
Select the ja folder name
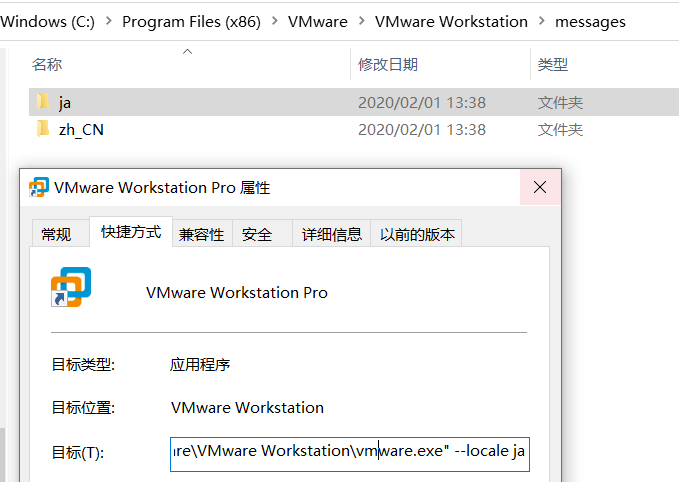click(x=65, y=103)
